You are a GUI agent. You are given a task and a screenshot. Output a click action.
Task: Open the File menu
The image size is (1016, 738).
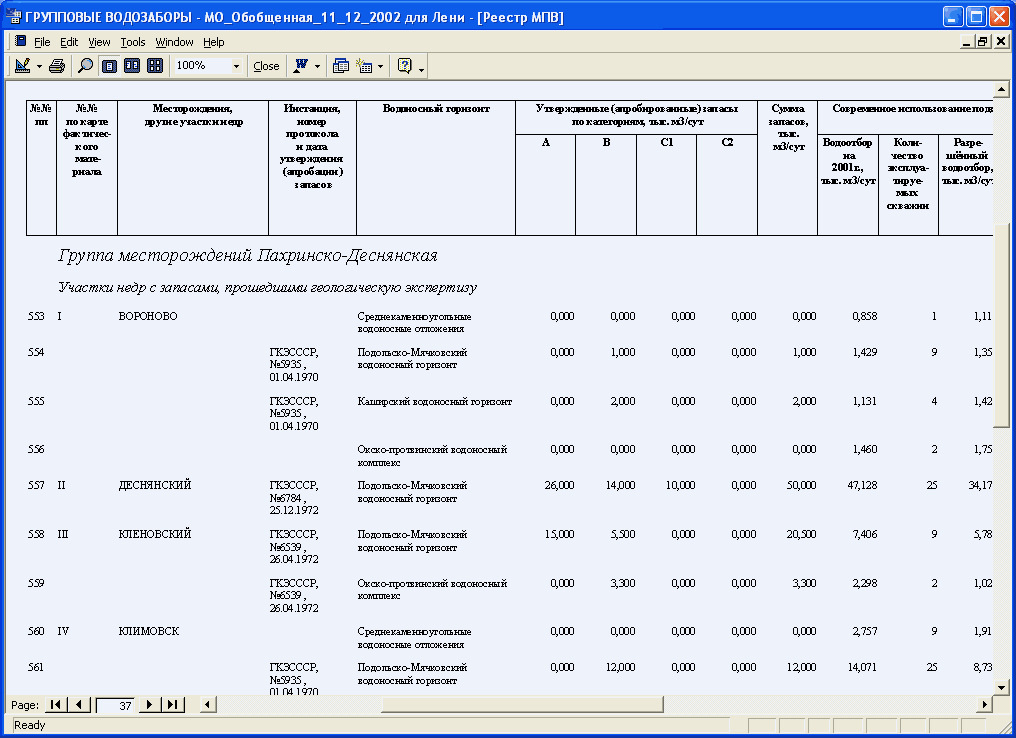pyautogui.click(x=42, y=42)
